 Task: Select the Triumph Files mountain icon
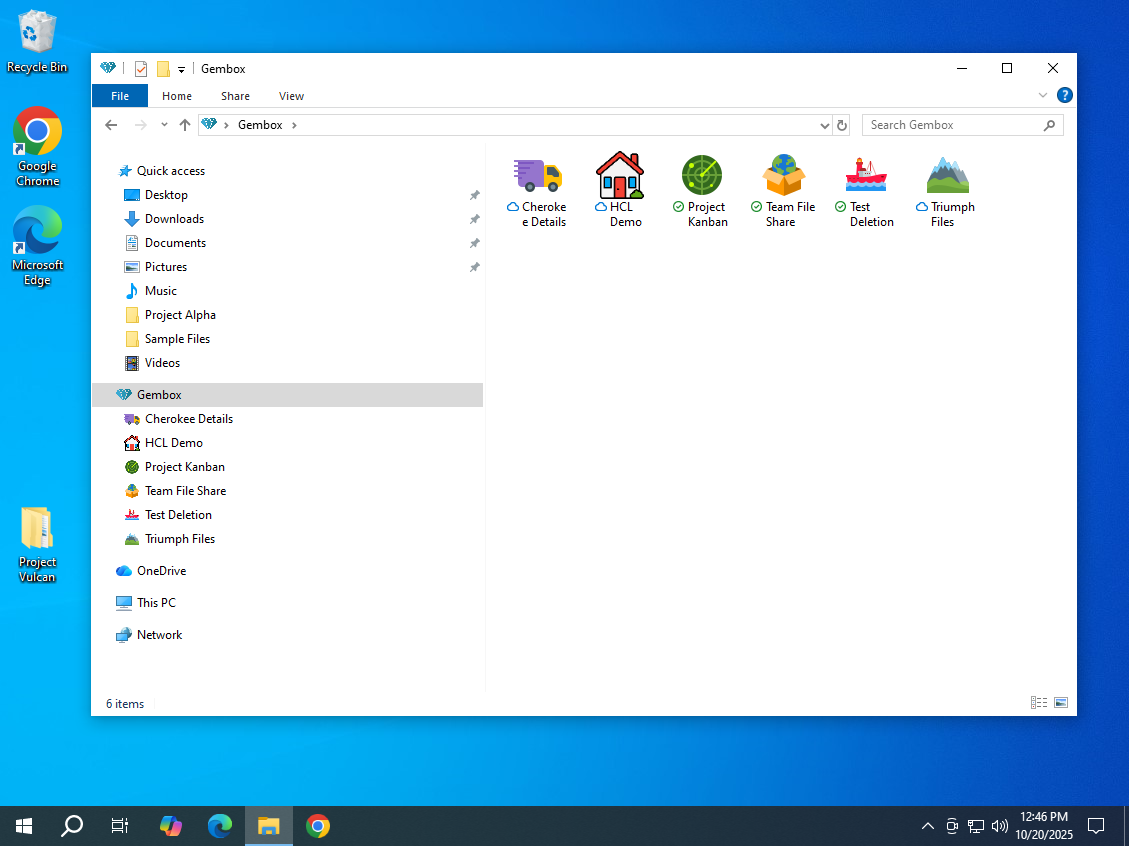[948, 176]
